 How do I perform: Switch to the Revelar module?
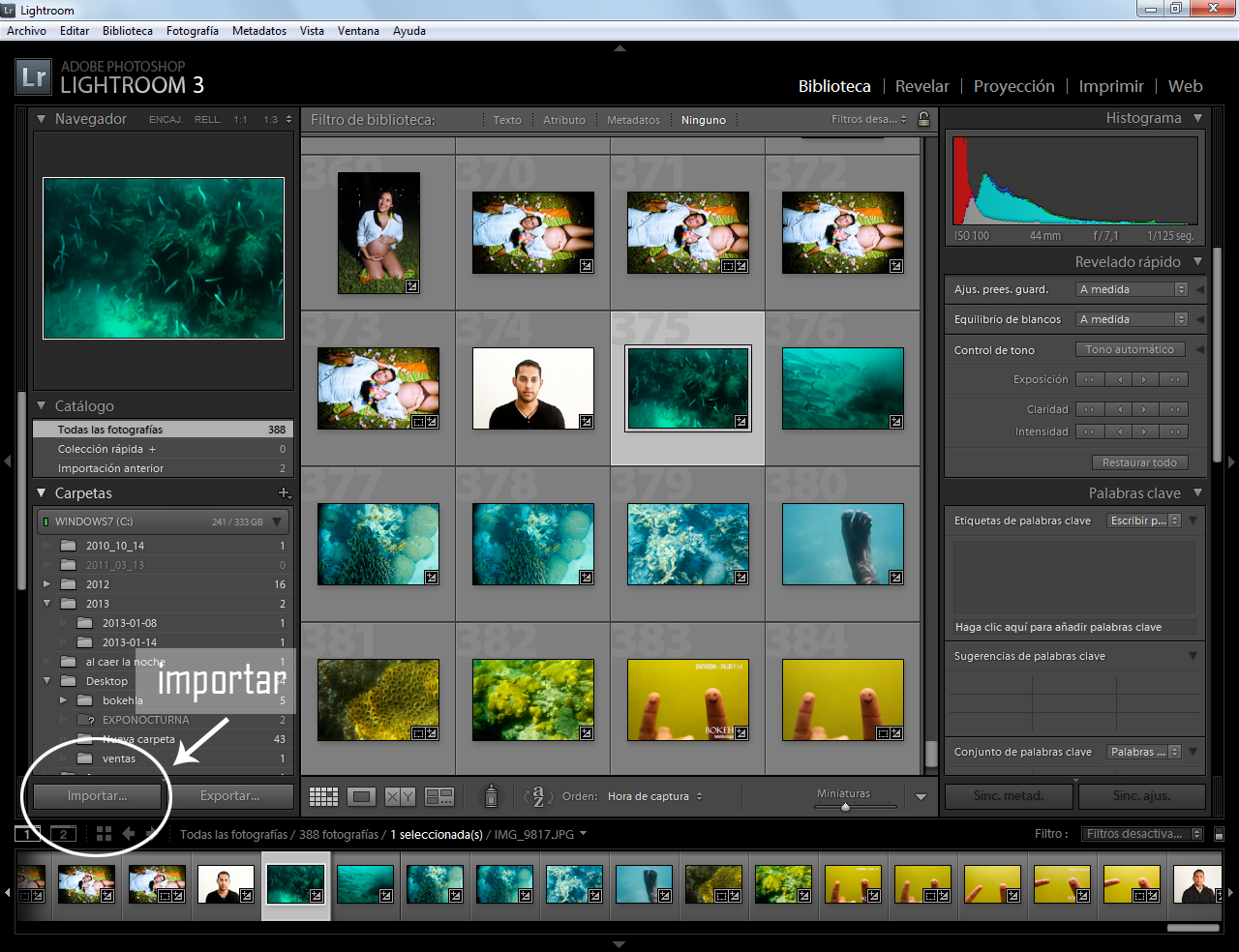click(x=922, y=85)
